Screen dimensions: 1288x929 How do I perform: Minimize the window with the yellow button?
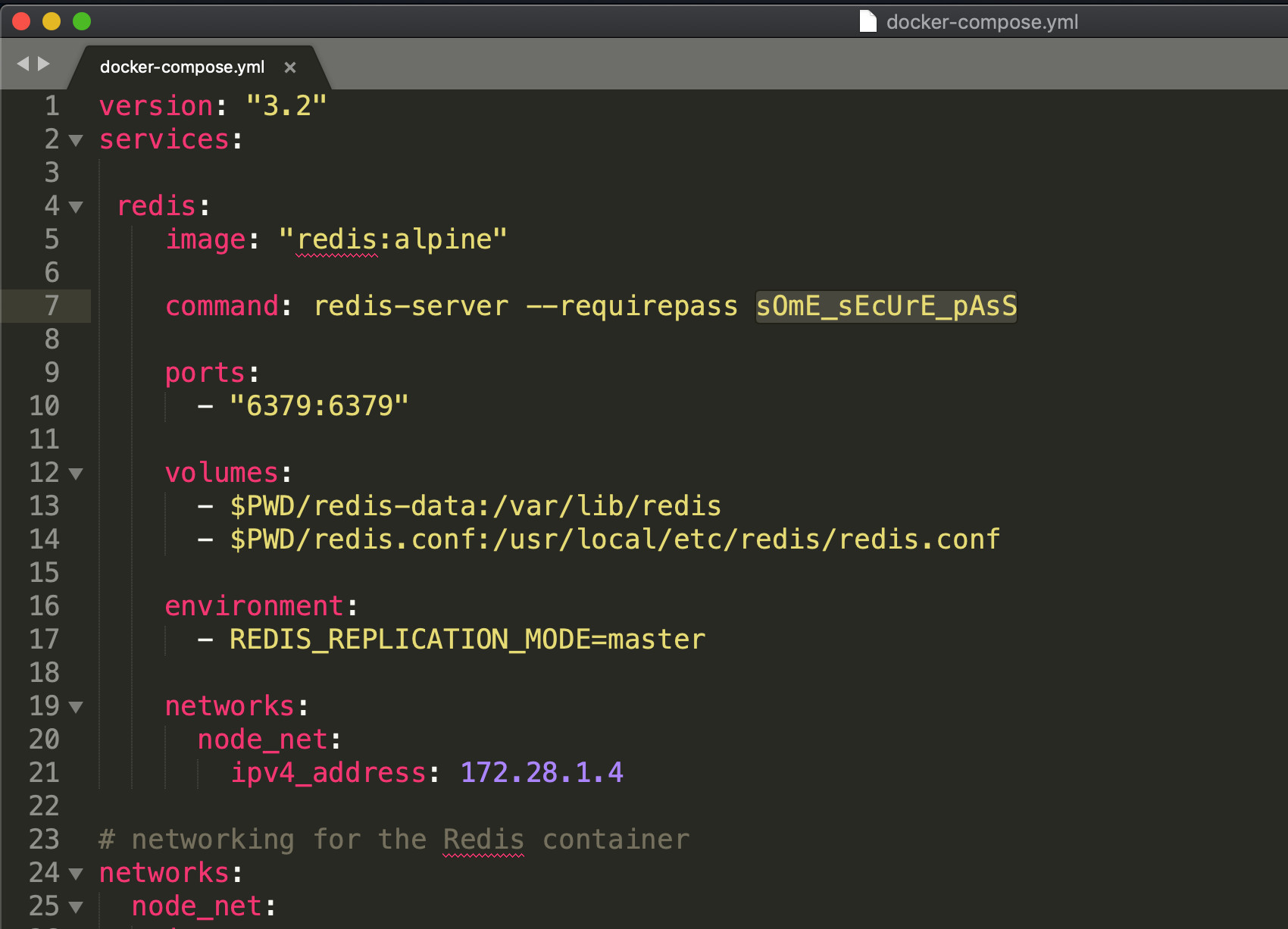[x=50, y=22]
